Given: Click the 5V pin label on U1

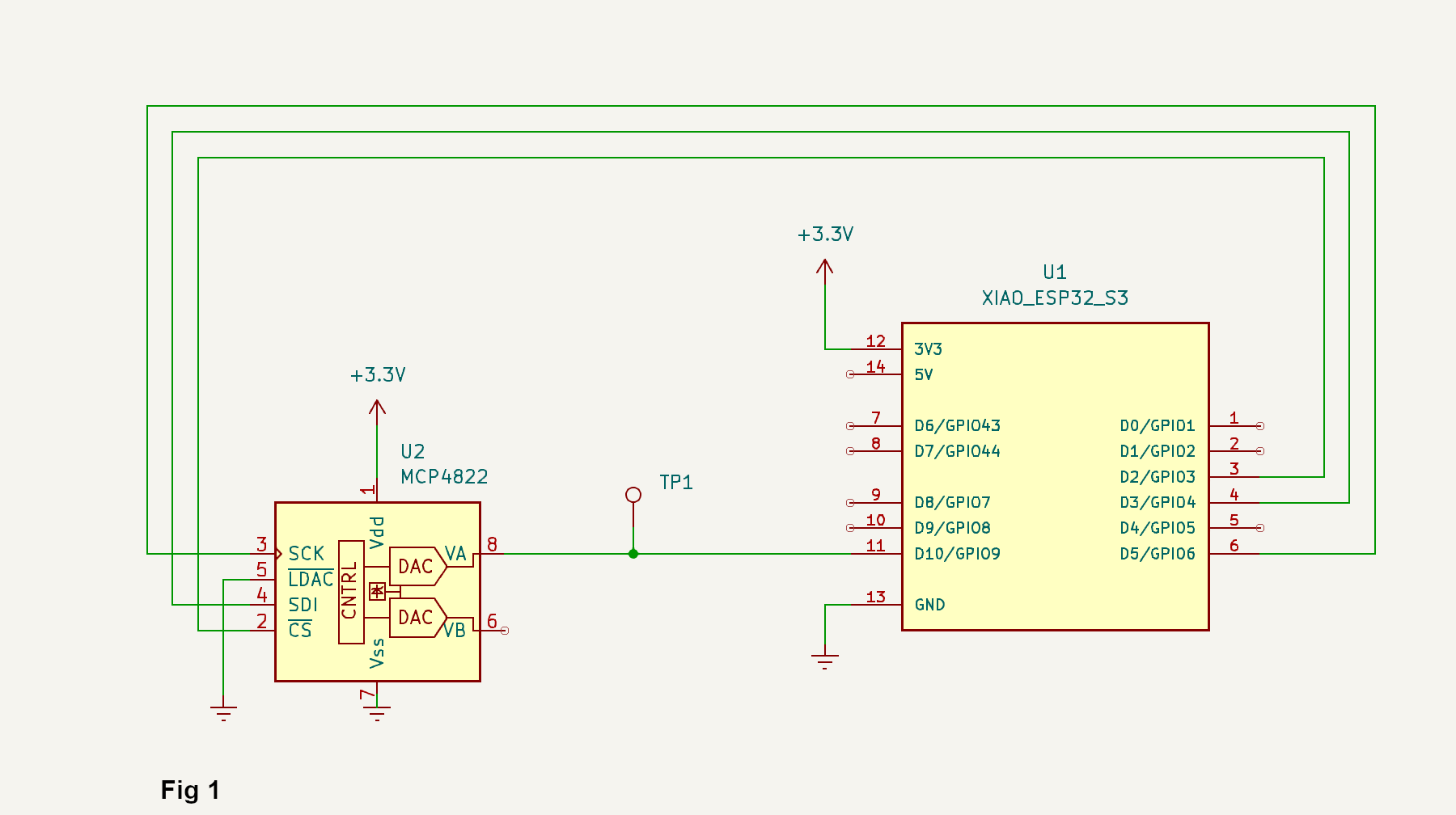Looking at the screenshot, I should (x=923, y=375).
